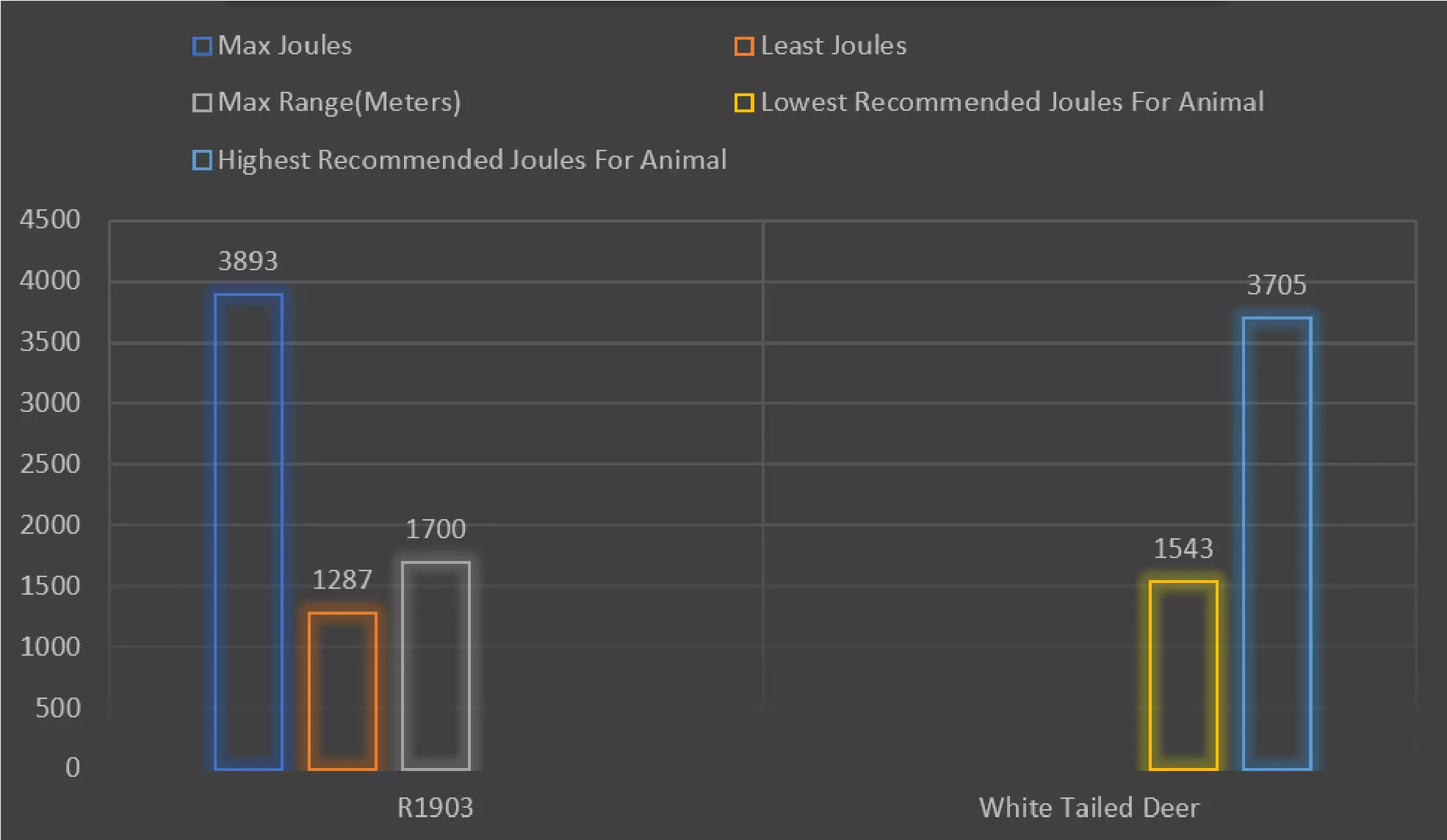The image size is (1447, 840).
Task: Select the Max Range(Meters) legend text
Action: coord(339,102)
